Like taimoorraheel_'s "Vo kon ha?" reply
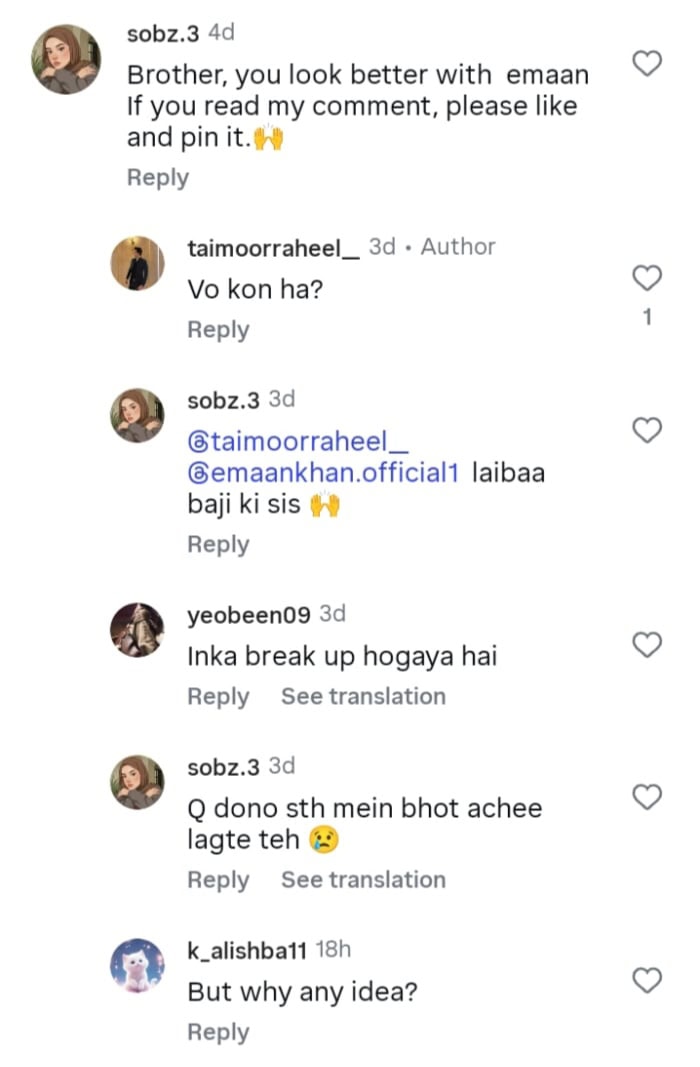Viewport: 700px width, 1067px height. (x=648, y=278)
